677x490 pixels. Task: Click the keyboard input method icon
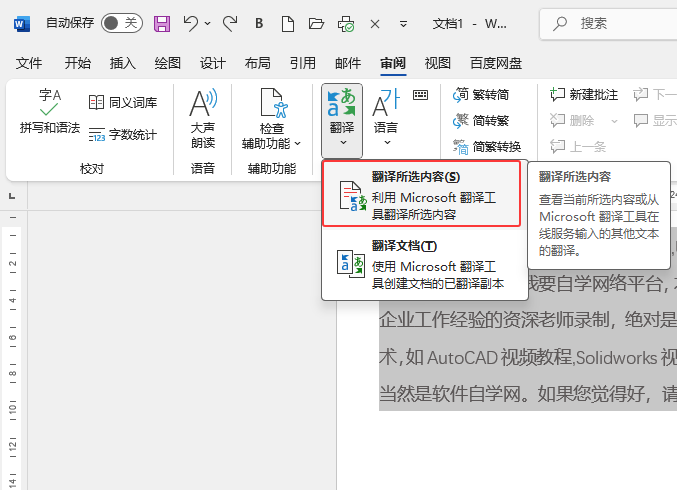tap(421, 95)
